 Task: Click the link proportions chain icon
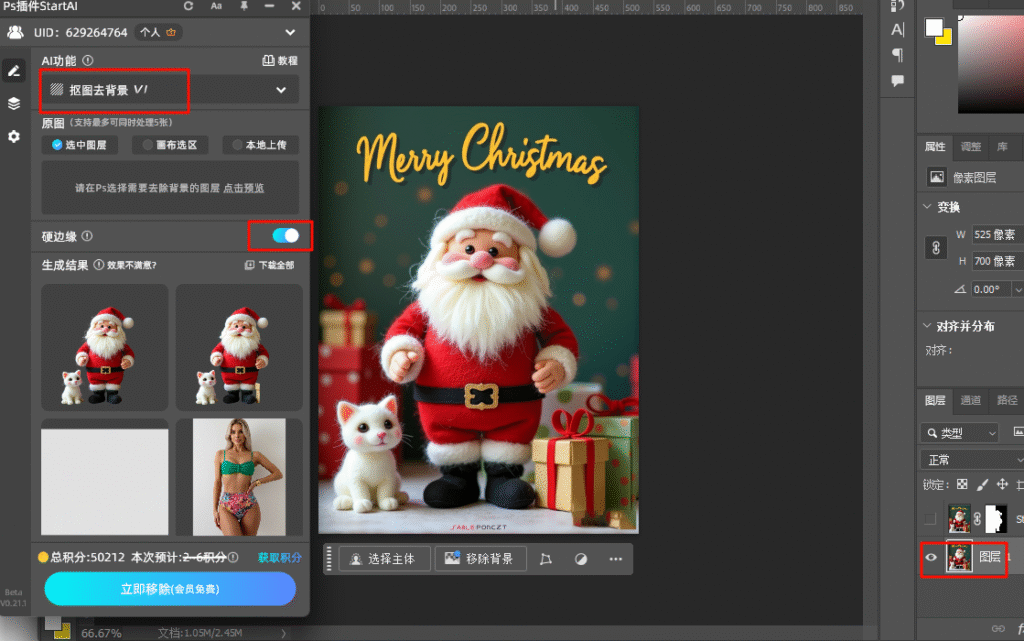click(937, 248)
